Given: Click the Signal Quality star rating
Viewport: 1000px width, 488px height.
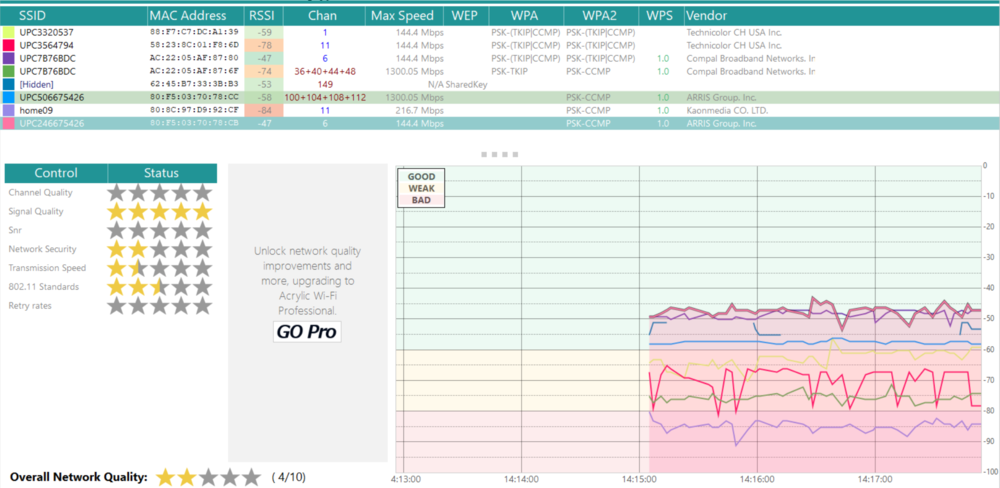Looking at the screenshot, I should coord(160,211).
